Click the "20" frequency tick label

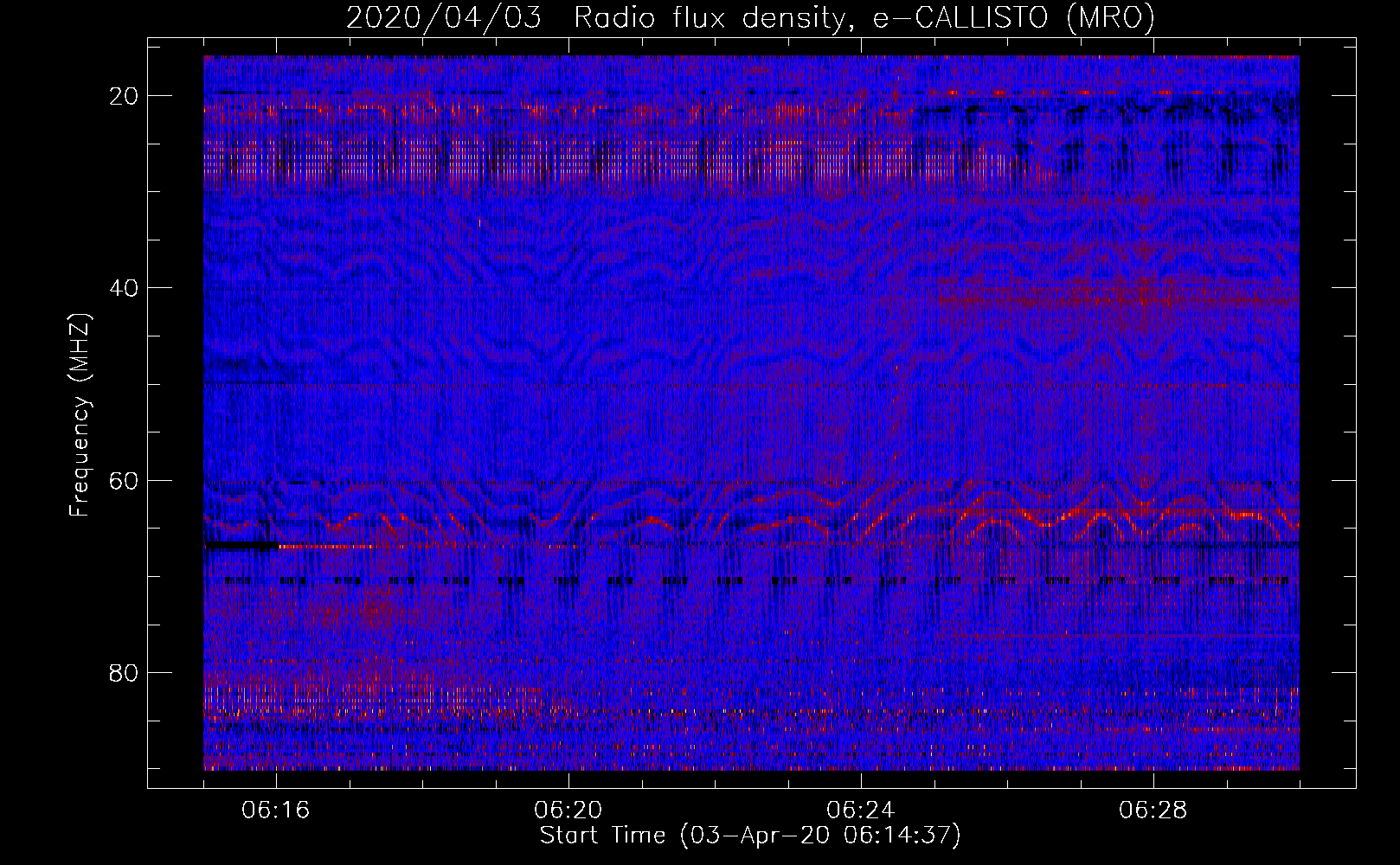[x=124, y=96]
